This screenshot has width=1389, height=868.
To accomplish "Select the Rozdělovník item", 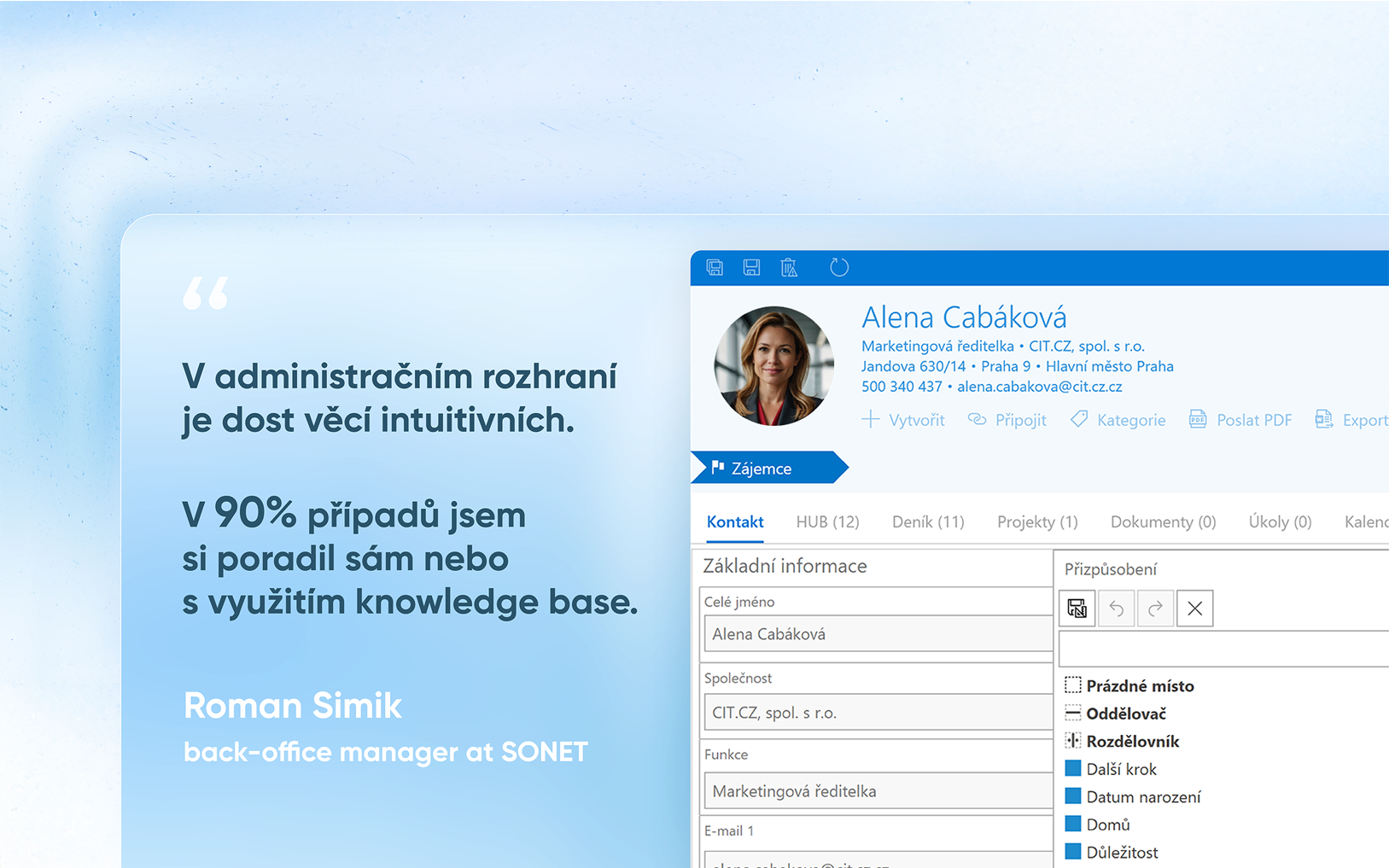I will click(1122, 741).
